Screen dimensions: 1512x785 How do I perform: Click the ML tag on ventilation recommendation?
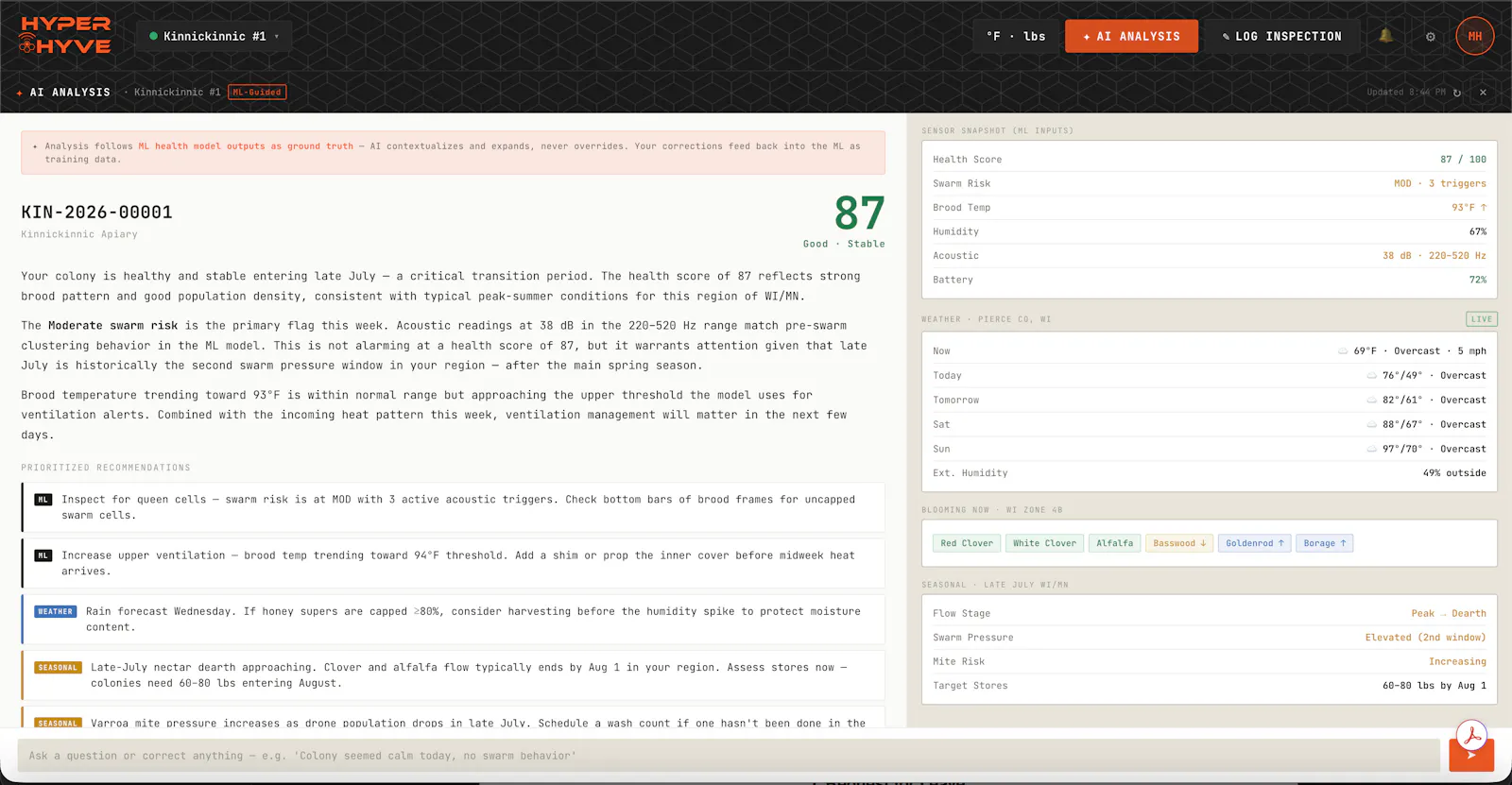click(43, 555)
